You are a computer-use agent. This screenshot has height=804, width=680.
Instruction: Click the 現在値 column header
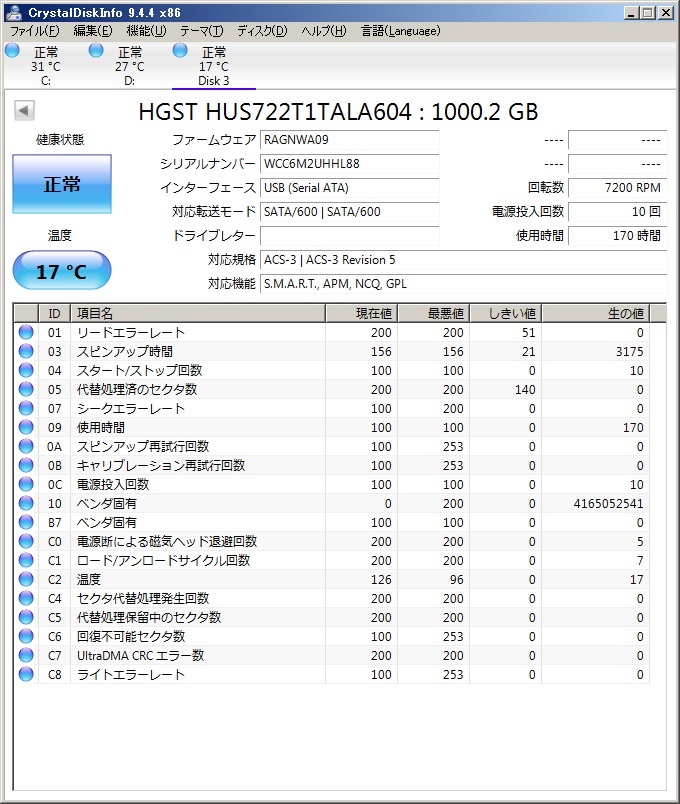click(362, 313)
